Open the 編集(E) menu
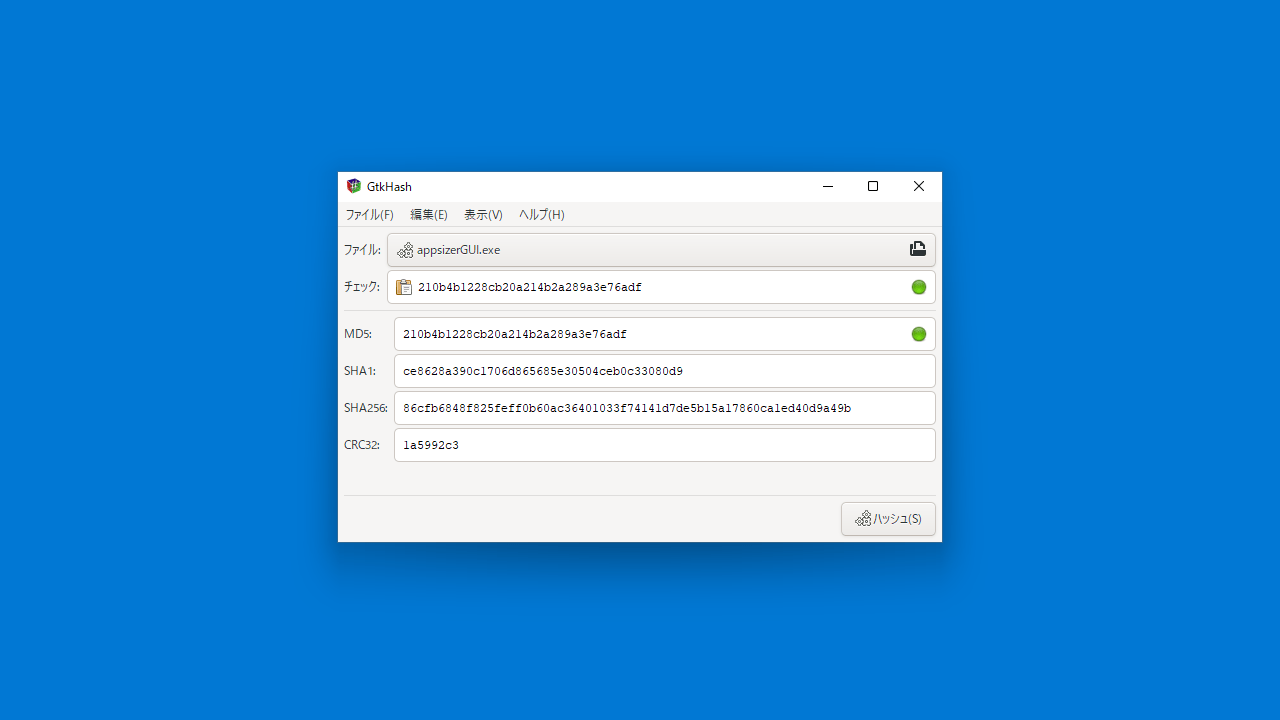The width and height of the screenshot is (1280, 720). tap(429, 215)
